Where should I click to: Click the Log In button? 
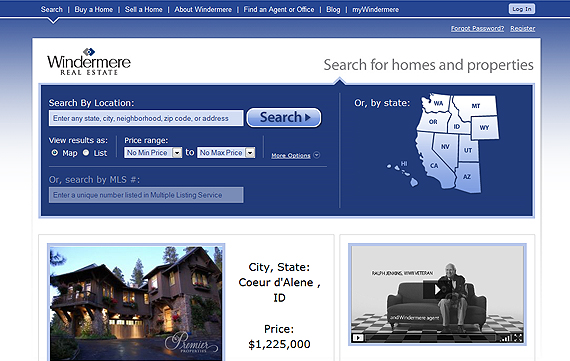522,9
